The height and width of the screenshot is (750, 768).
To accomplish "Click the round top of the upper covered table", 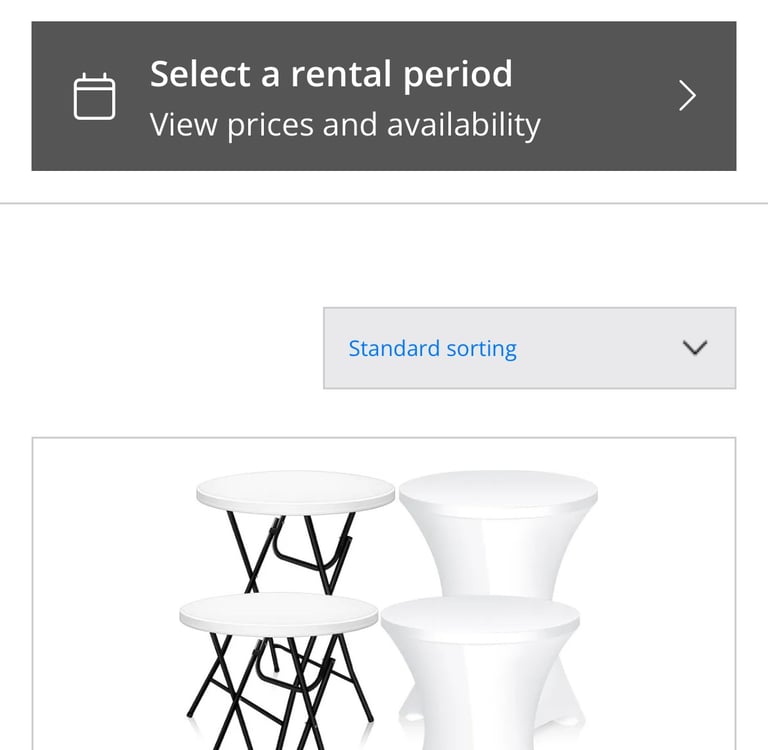I will (498, 490).
